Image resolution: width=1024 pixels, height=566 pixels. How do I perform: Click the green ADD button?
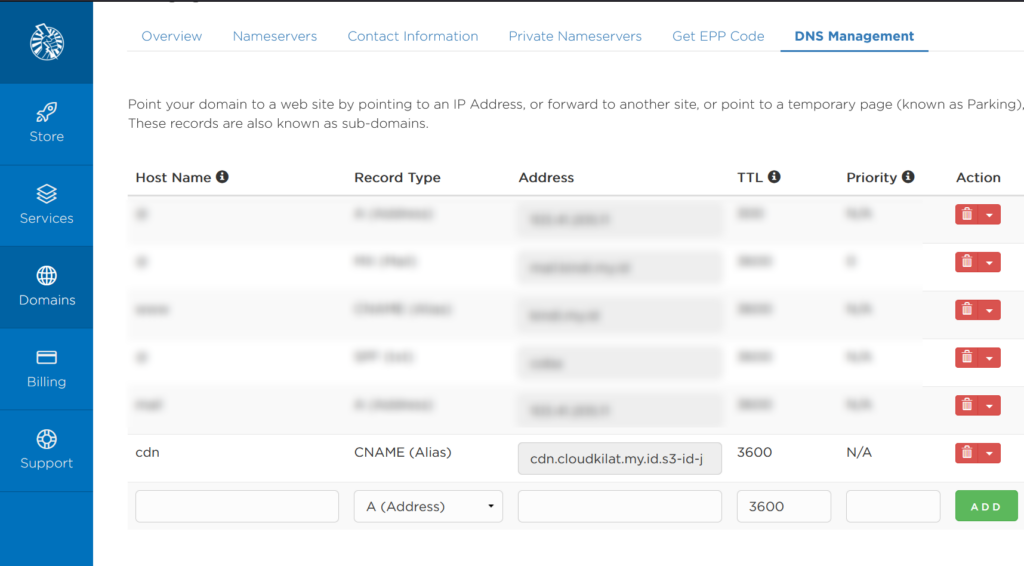tap(986, 506)
